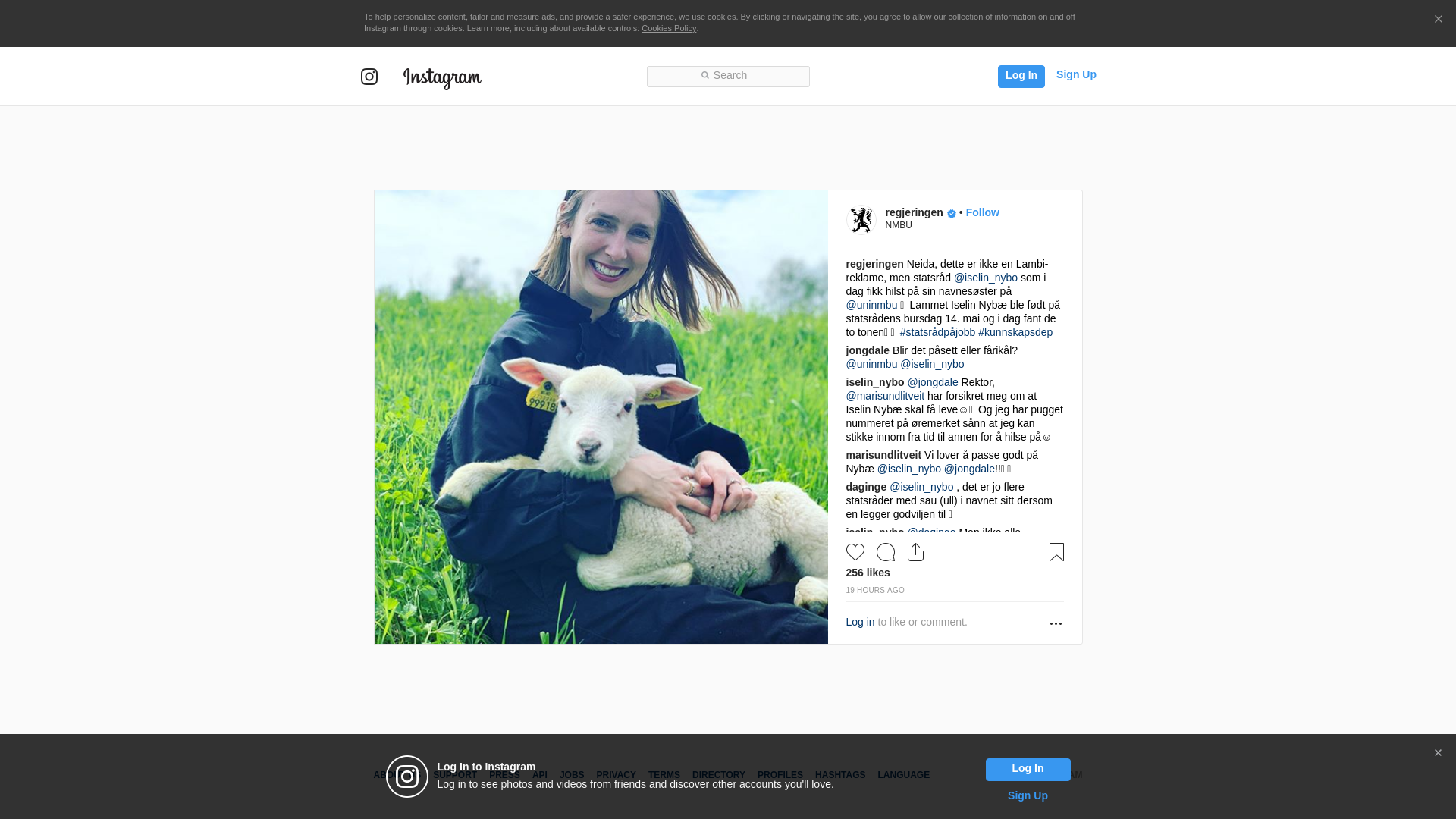Screen dimensions: 1456x819
Task: Follow the regjeringen account
Action: 982,212
